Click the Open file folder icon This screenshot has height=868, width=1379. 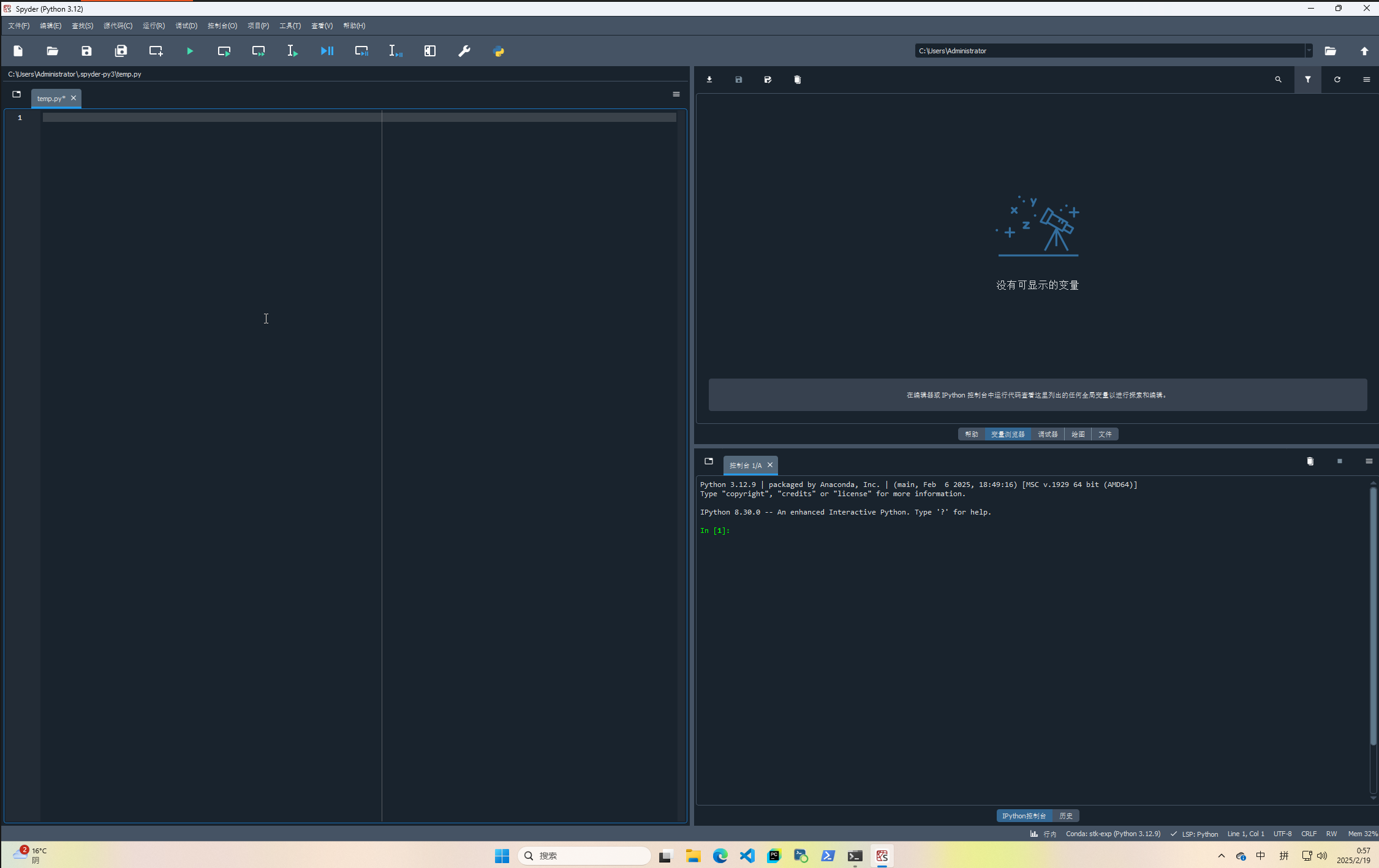coord(52,51)
